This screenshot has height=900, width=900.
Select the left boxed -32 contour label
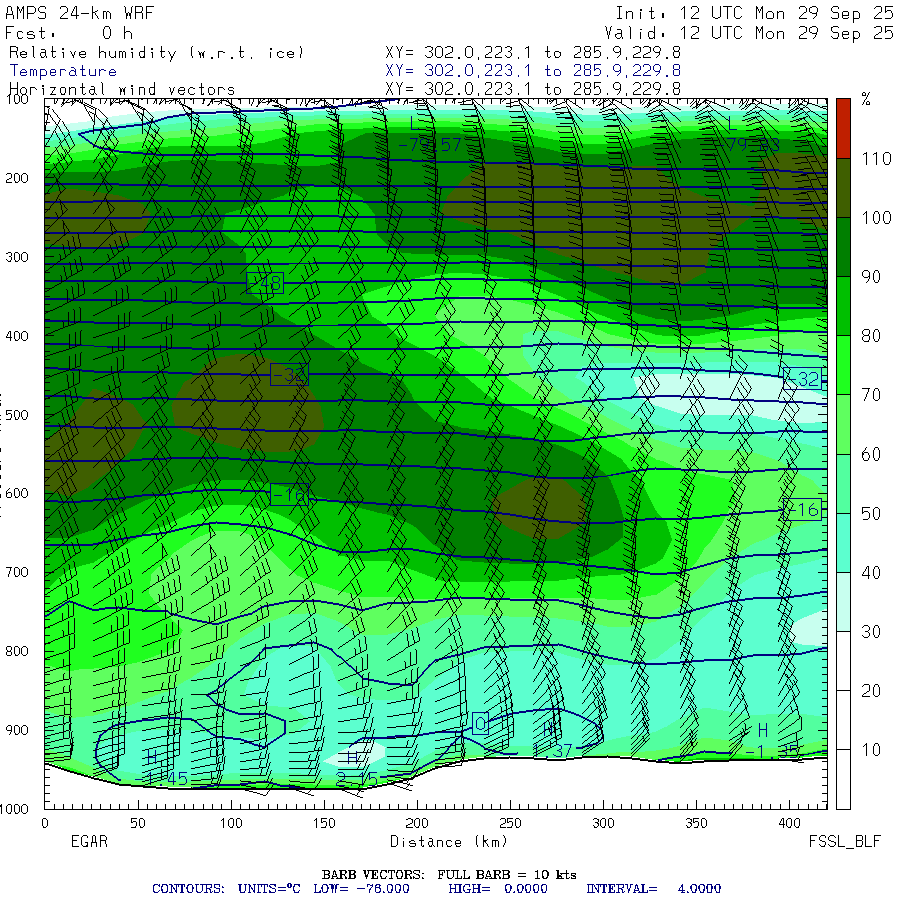click(x=289, y=375)
